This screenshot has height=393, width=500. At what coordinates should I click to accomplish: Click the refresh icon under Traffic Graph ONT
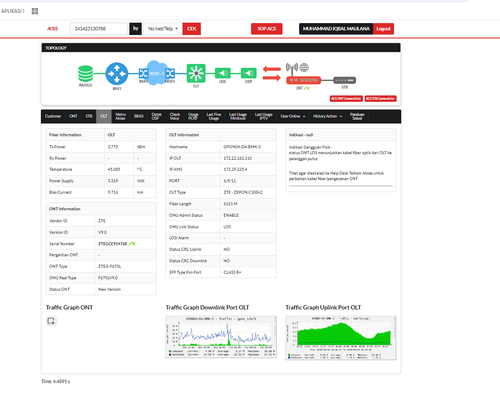coord(51,321)
